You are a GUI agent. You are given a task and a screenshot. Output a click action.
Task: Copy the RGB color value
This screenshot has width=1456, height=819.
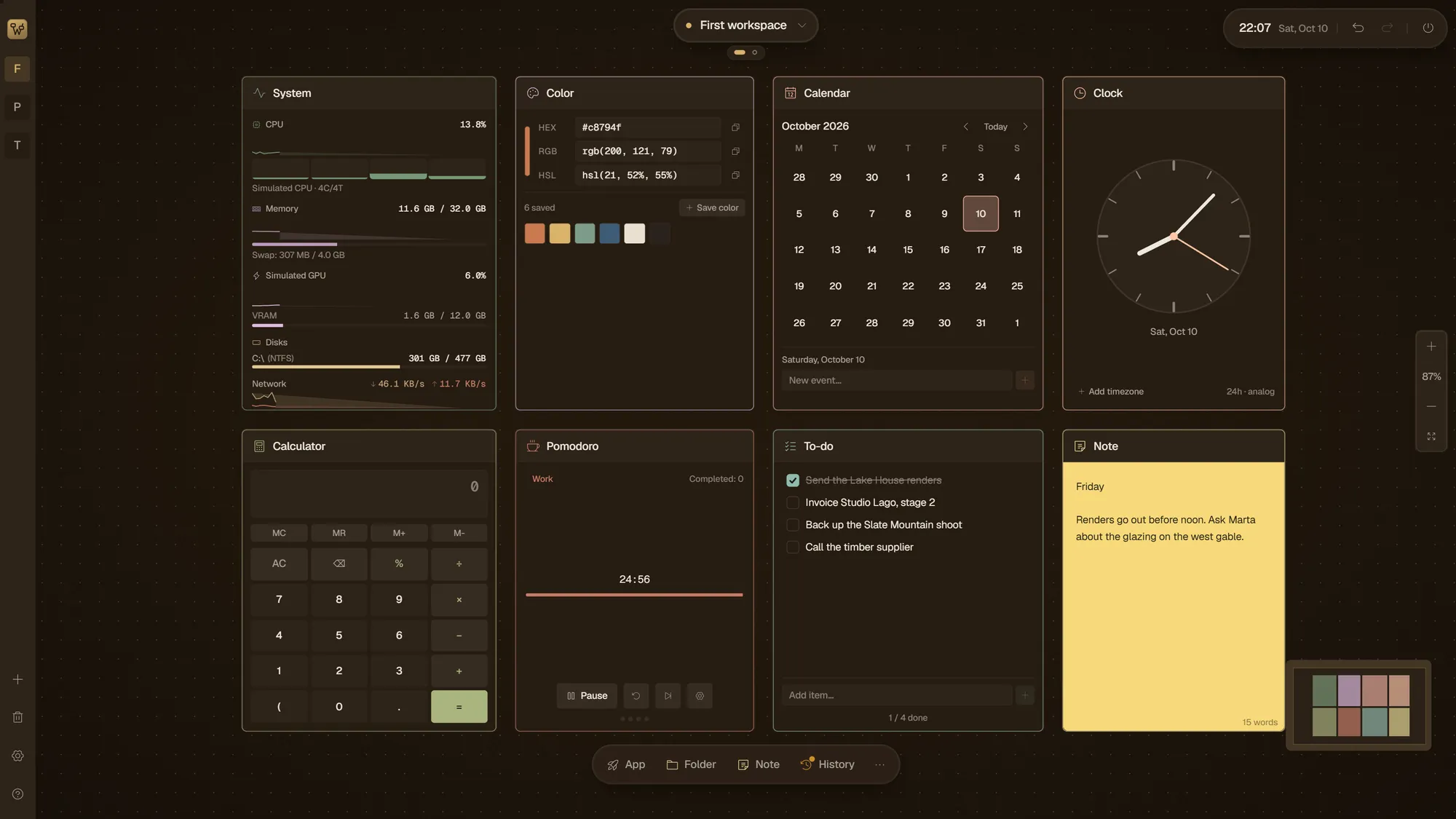[x=735, y=151]
